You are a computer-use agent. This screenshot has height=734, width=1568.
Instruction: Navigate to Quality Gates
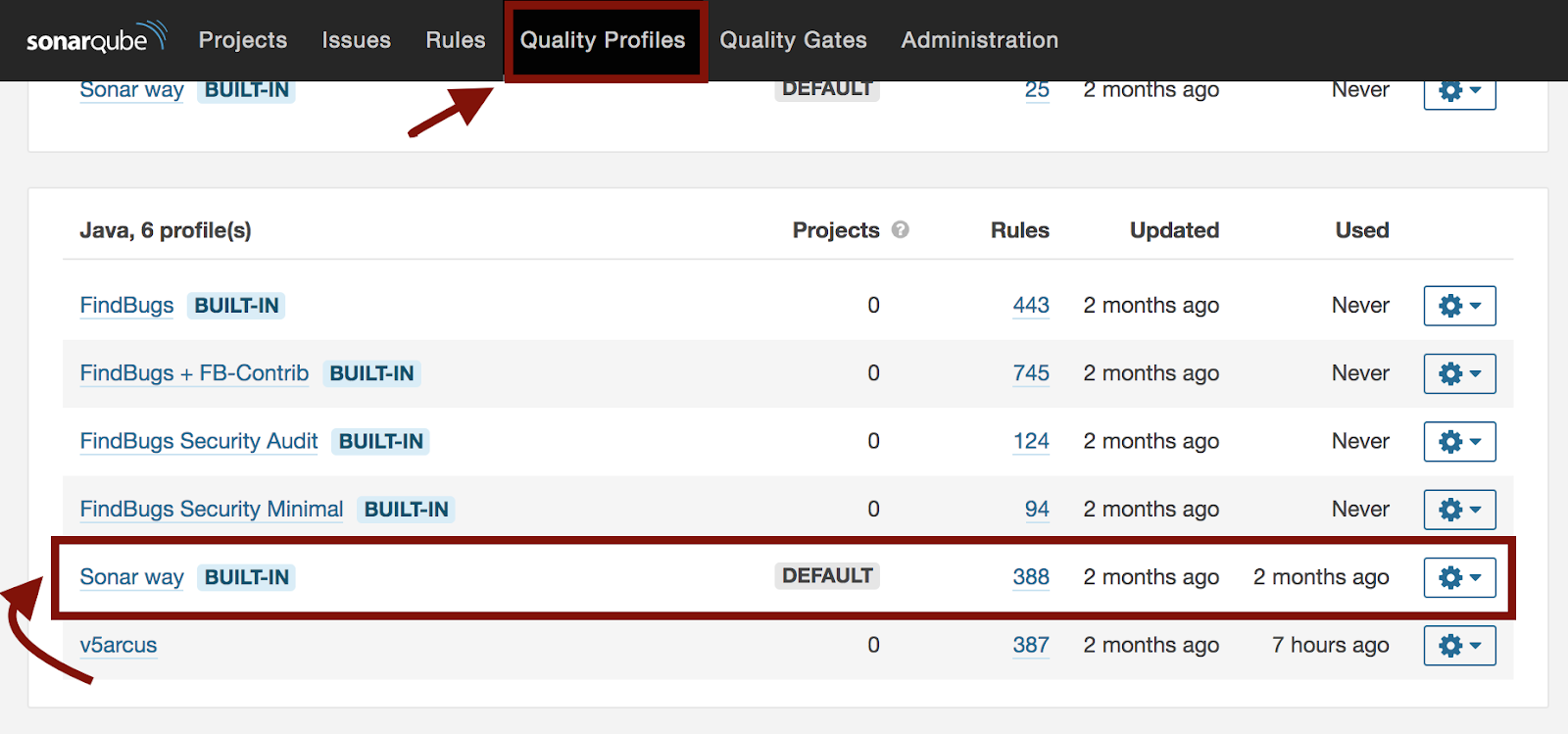click(794, 40)
